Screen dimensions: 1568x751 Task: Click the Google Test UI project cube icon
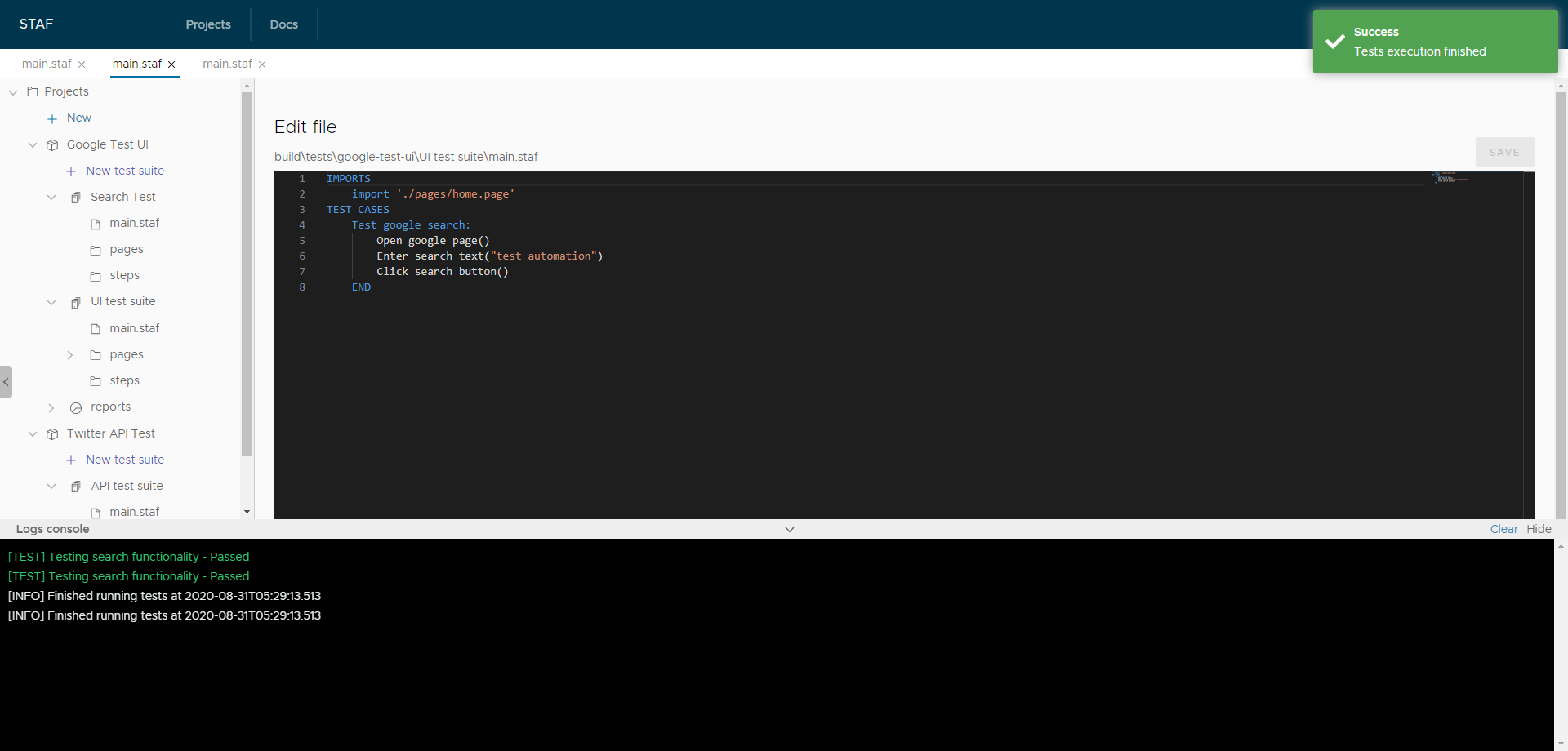52,145
